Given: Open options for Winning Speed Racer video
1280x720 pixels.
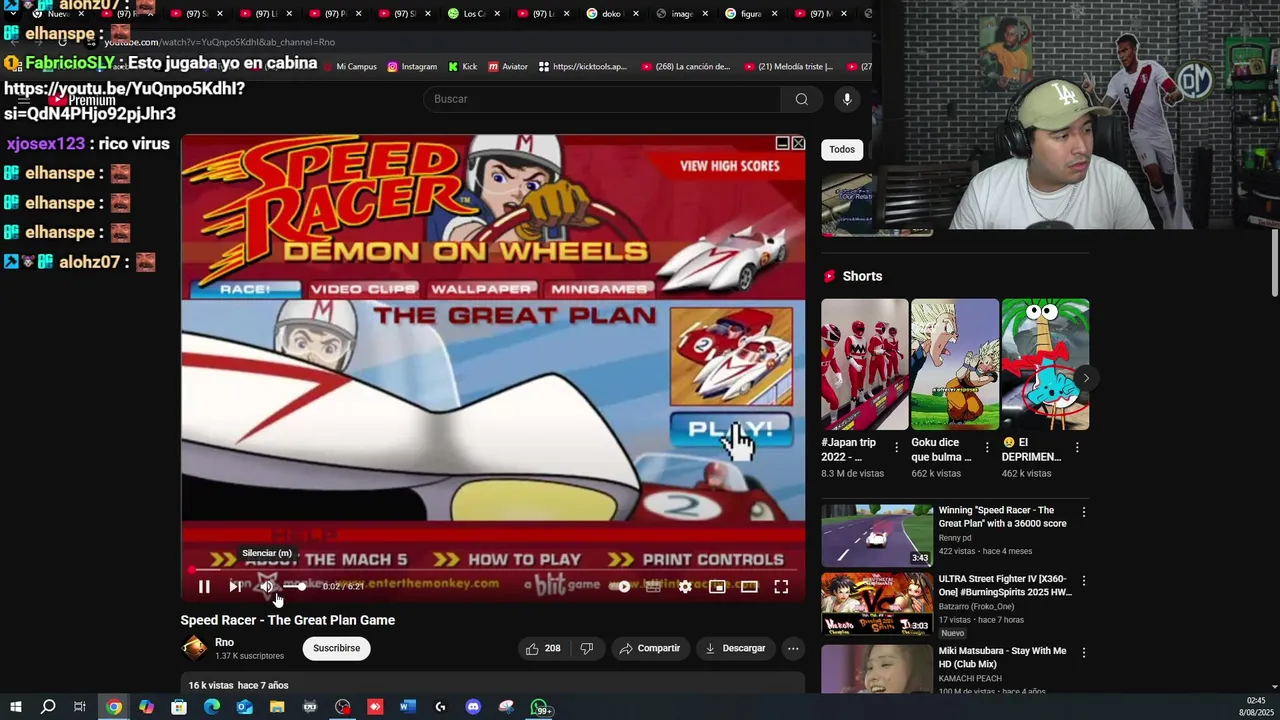Looking at the screenshot, I should click(x=1083, y=512).
